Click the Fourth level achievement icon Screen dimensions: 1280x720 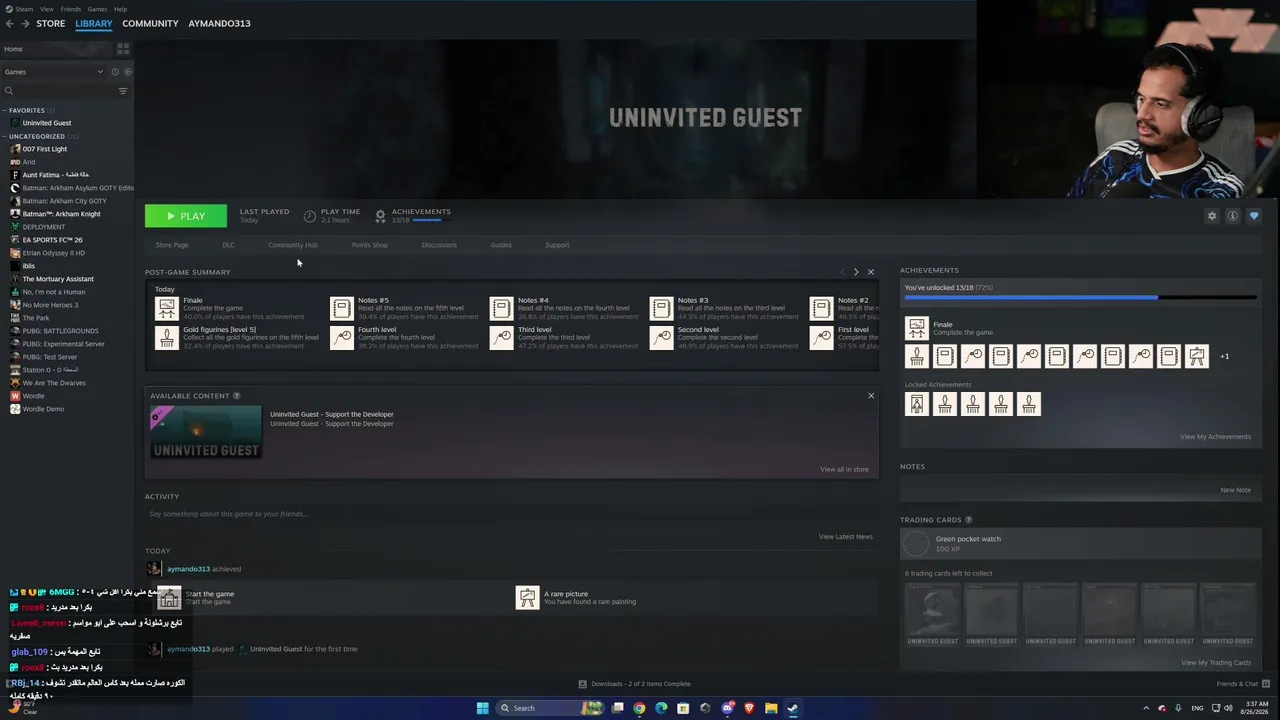click(x=342, y=338)
